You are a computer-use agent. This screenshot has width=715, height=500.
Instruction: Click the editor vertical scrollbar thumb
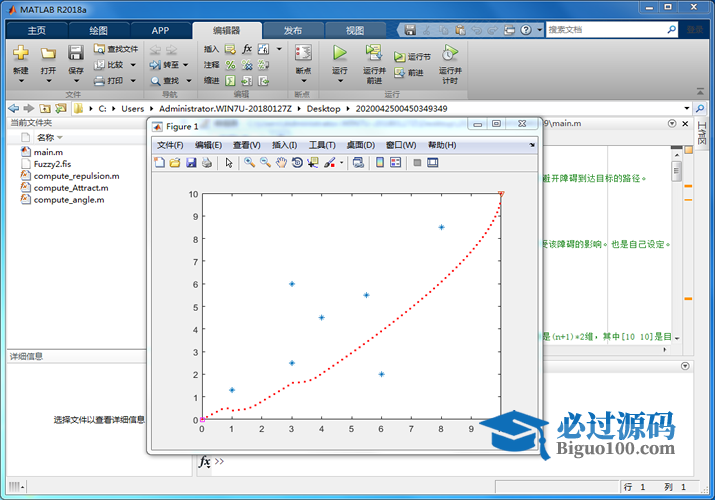tap(677, 171)
